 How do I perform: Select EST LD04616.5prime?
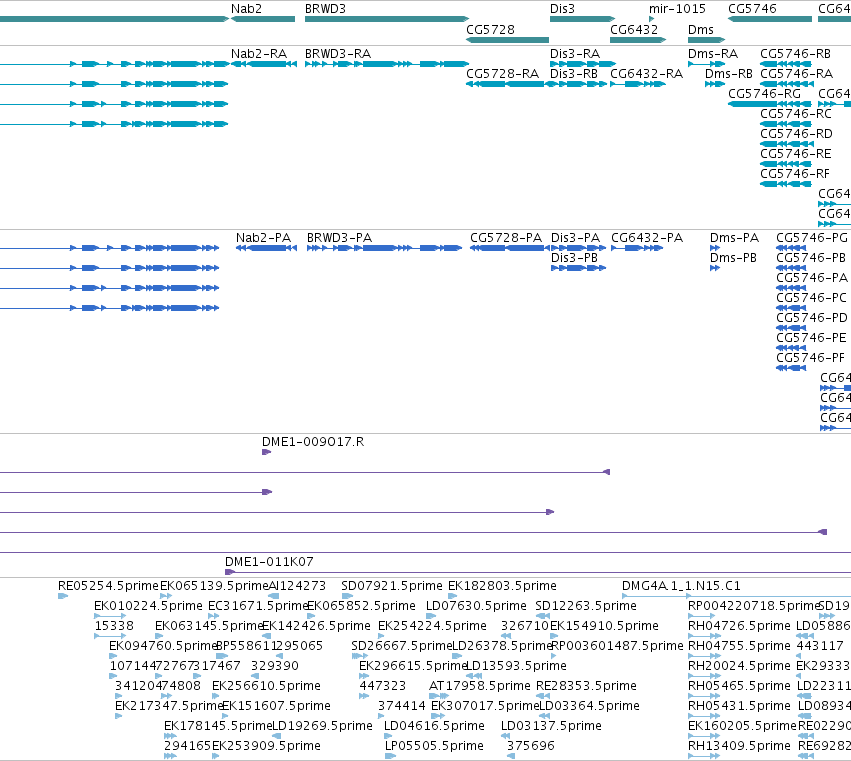click(388, 736)
